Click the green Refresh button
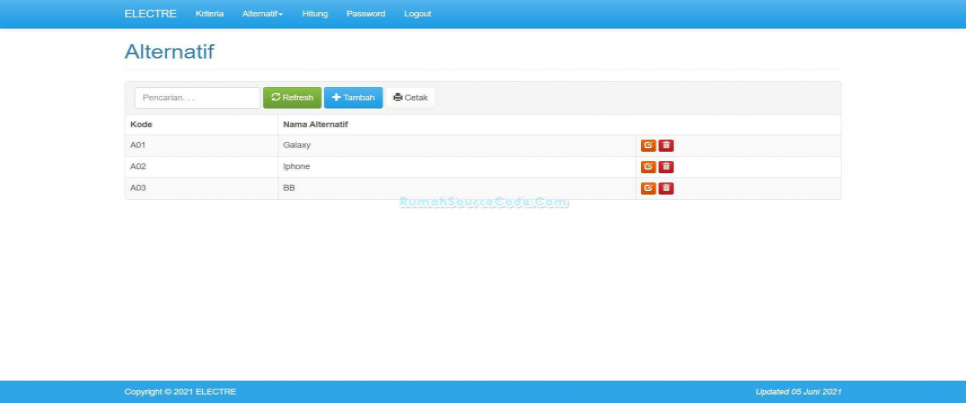The image size is (966, 403). point(292,97)
